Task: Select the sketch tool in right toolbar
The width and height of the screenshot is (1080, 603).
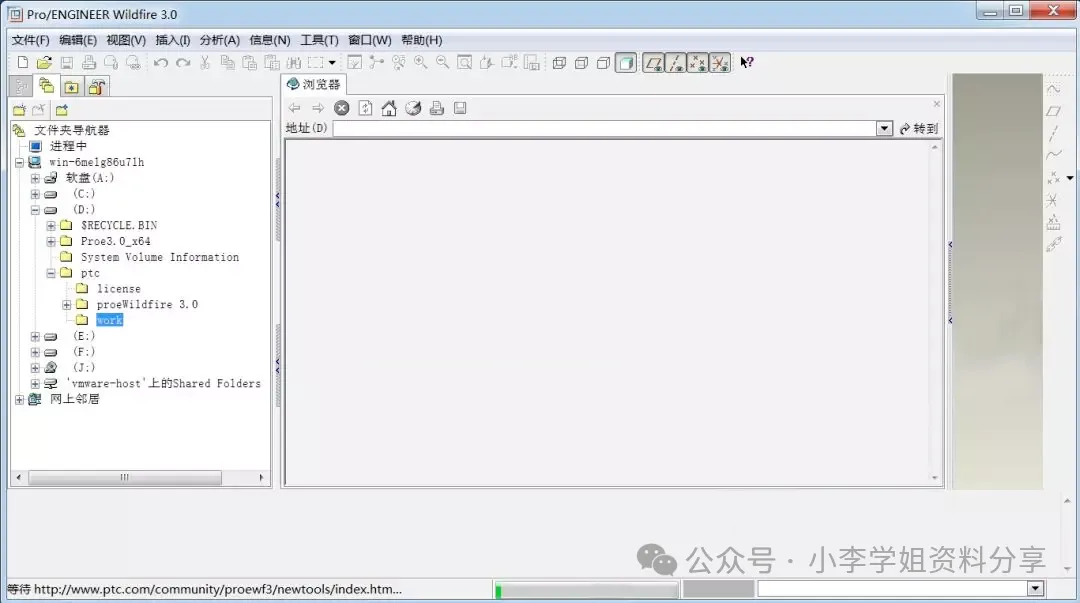Action: [1053, 89]
